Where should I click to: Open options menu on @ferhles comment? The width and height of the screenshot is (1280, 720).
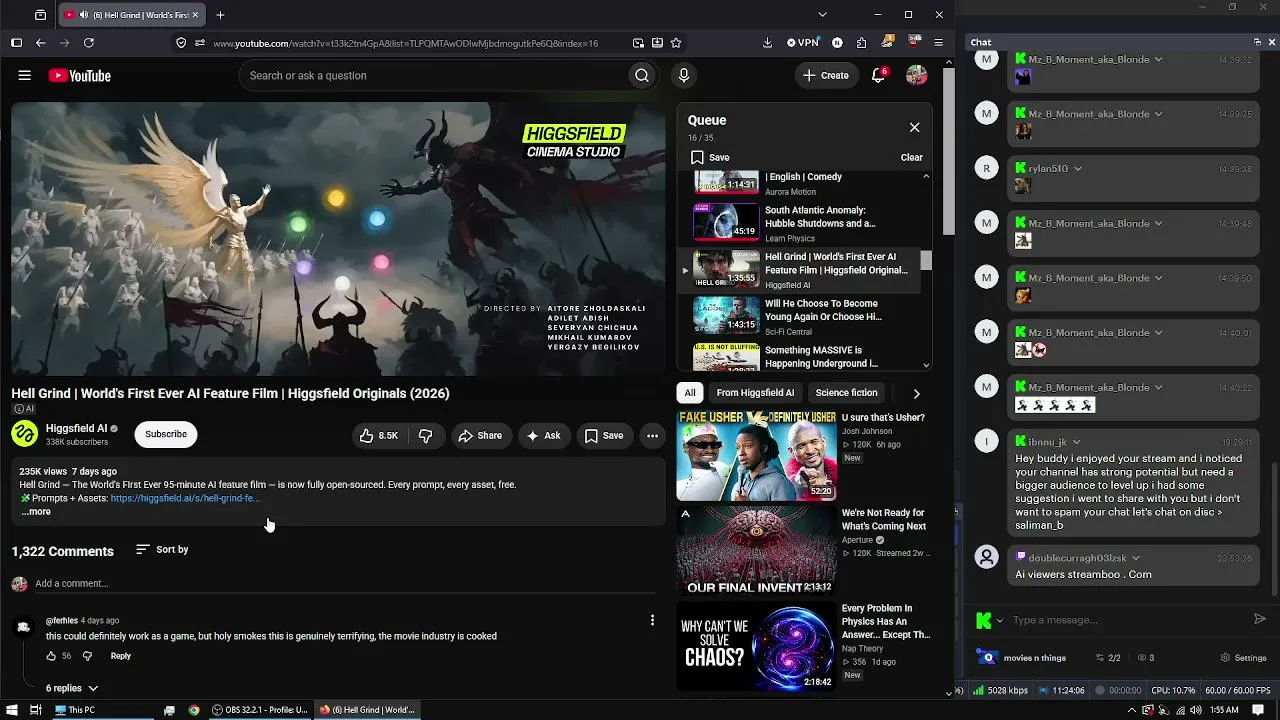pos(652,621)
